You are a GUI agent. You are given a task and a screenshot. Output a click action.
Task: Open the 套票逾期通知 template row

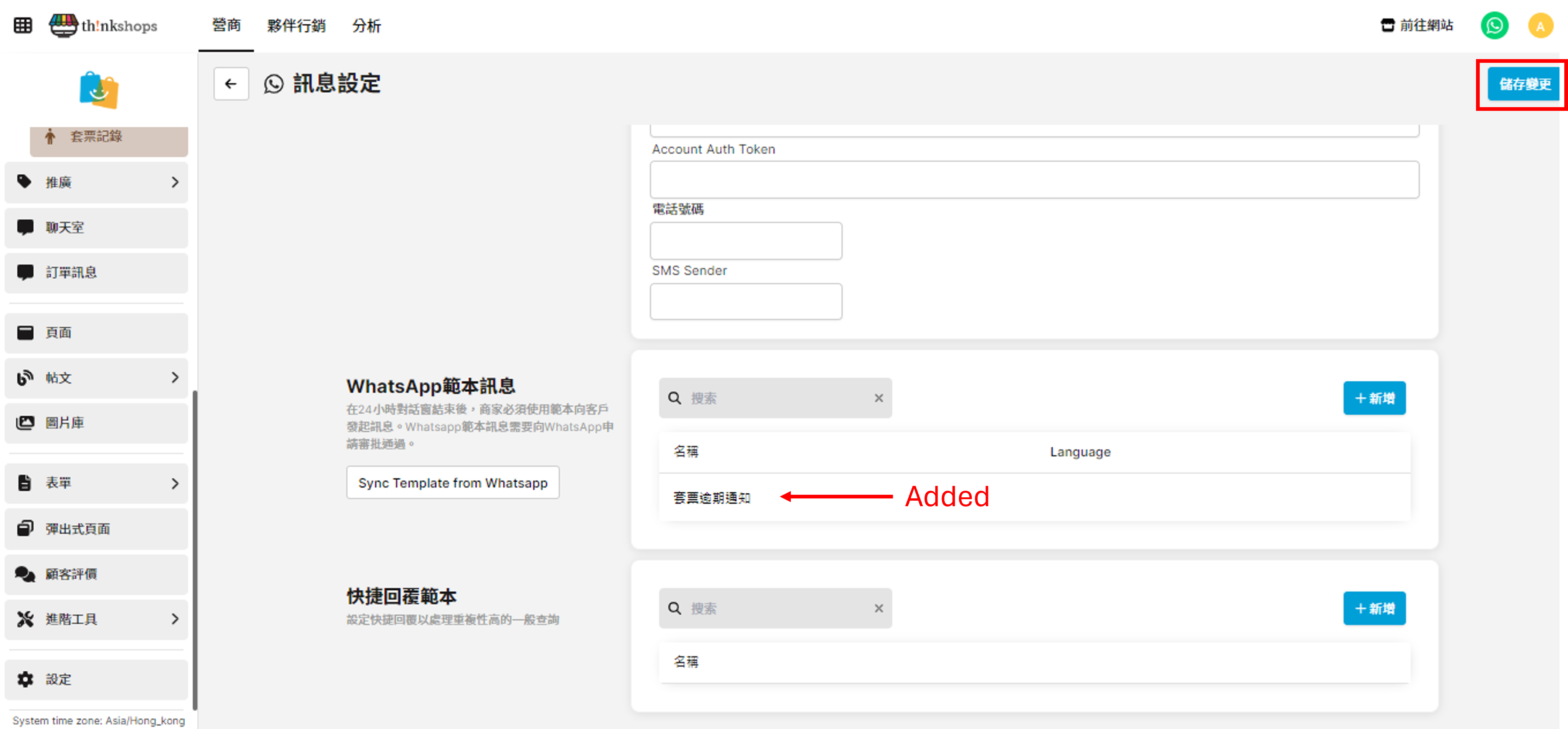(711, 498)
